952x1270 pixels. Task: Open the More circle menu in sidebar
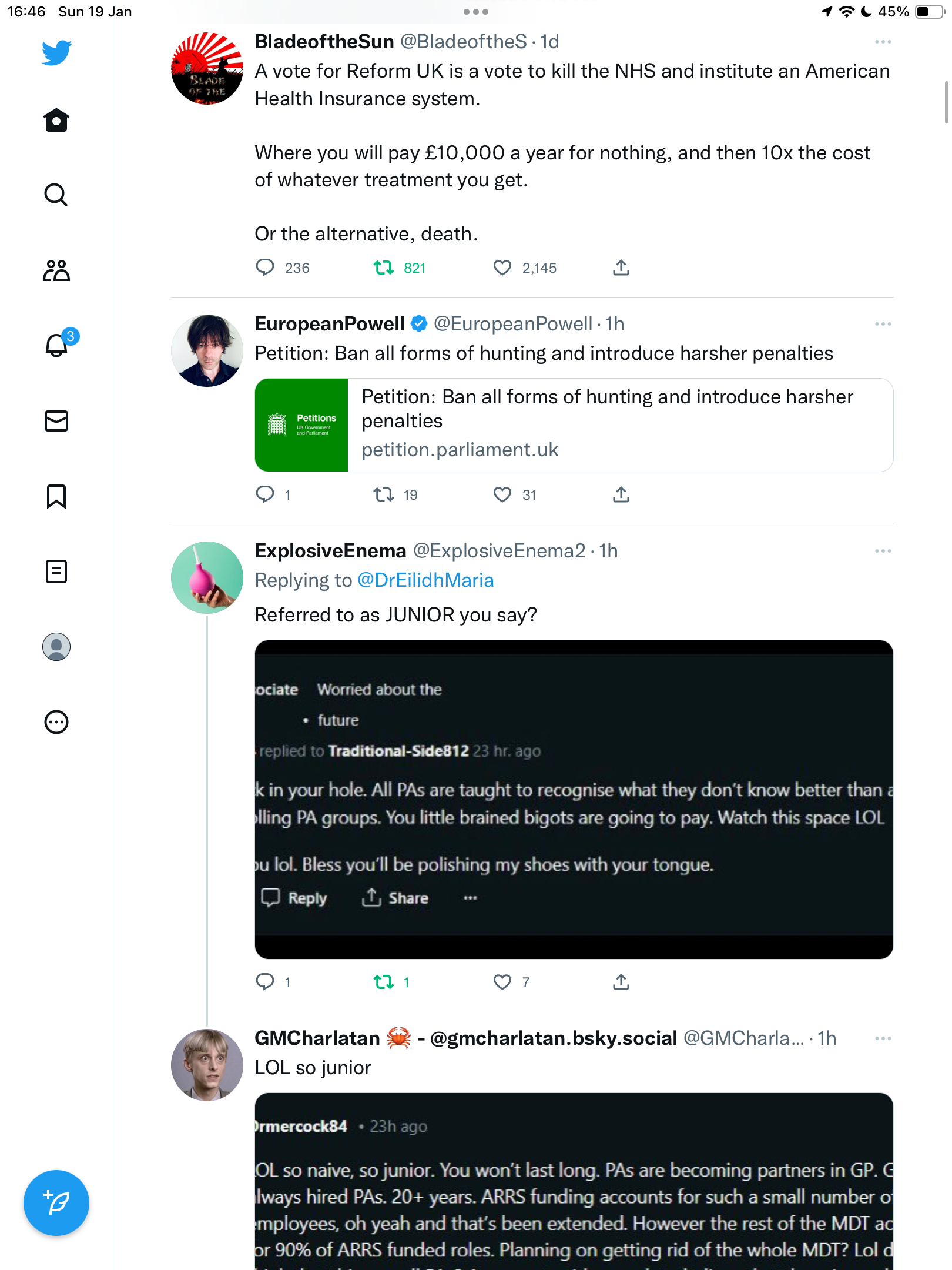56,722
